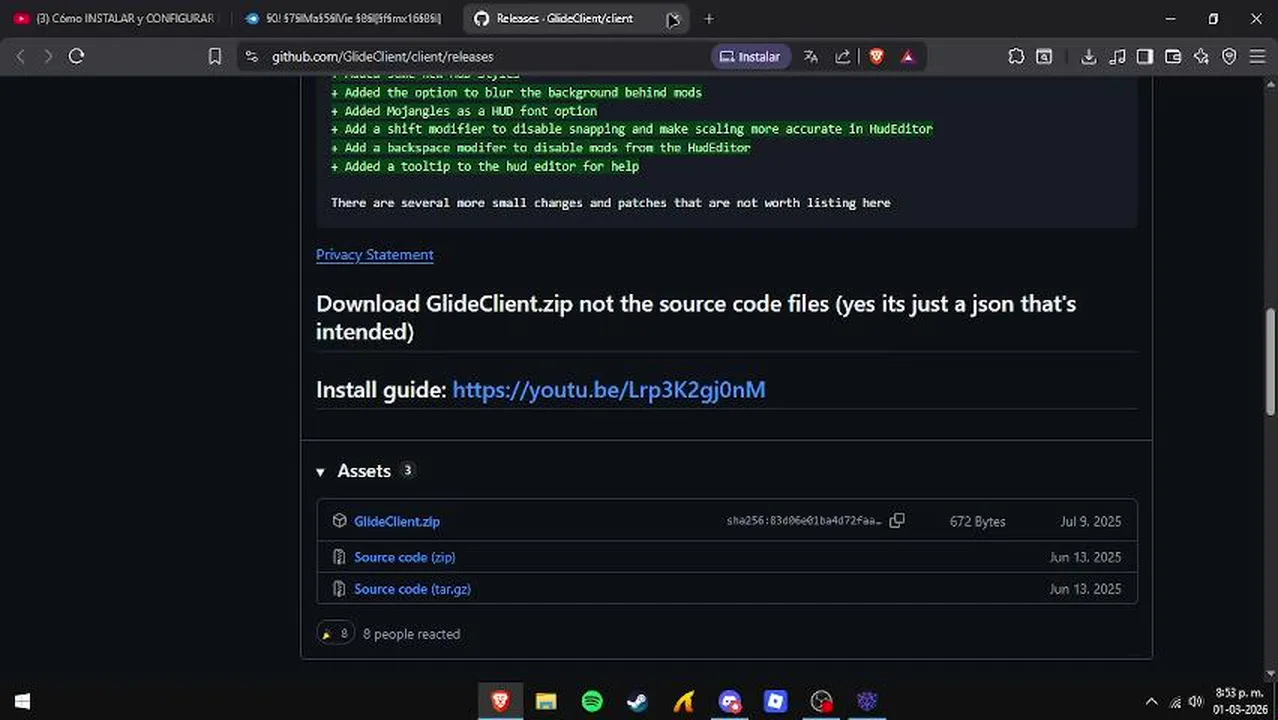Viewport: 1278px width, 720px height.
Task: Go back using the browser back arrow
Action: point(20,57)
